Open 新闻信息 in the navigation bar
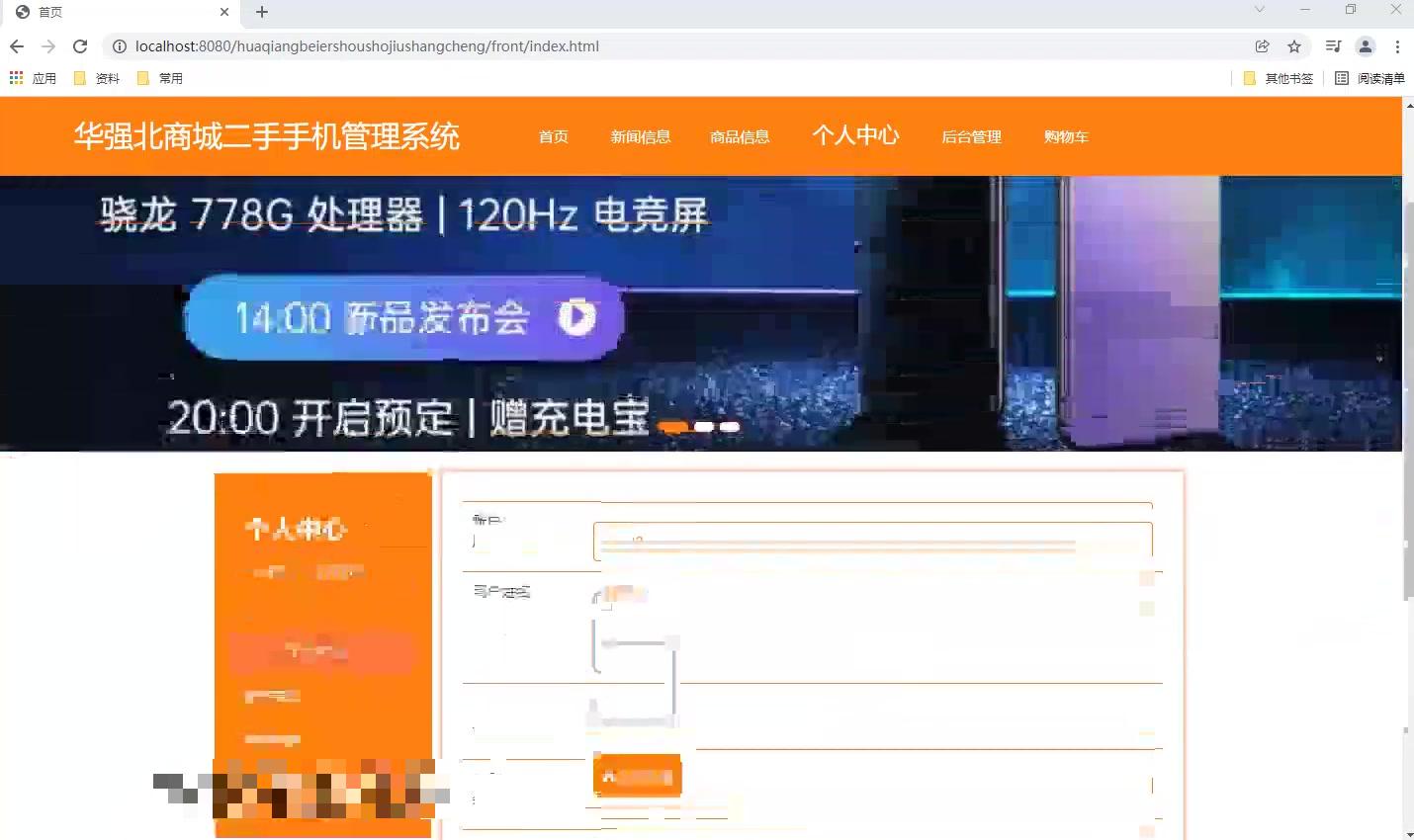This screenshot has width=1414, height=840. point(641,136)
